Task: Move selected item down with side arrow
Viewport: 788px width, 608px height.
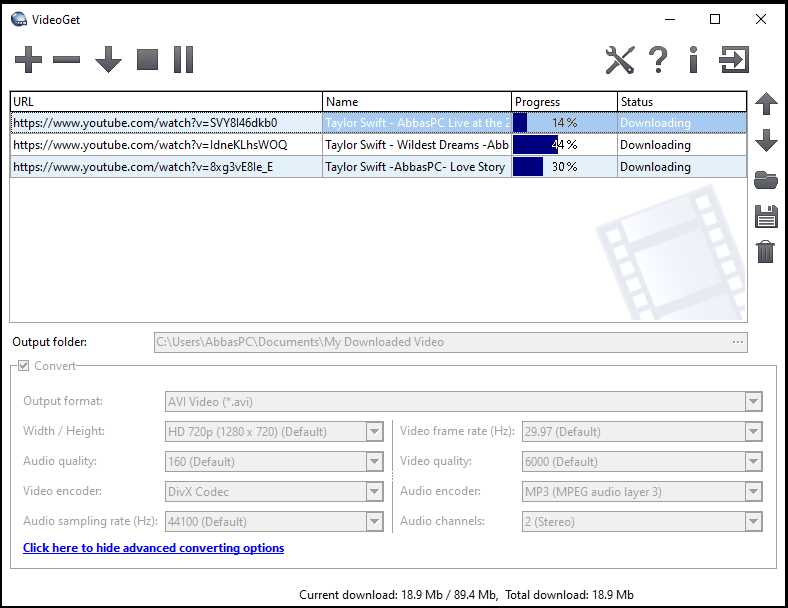Action: click(766, 141)
